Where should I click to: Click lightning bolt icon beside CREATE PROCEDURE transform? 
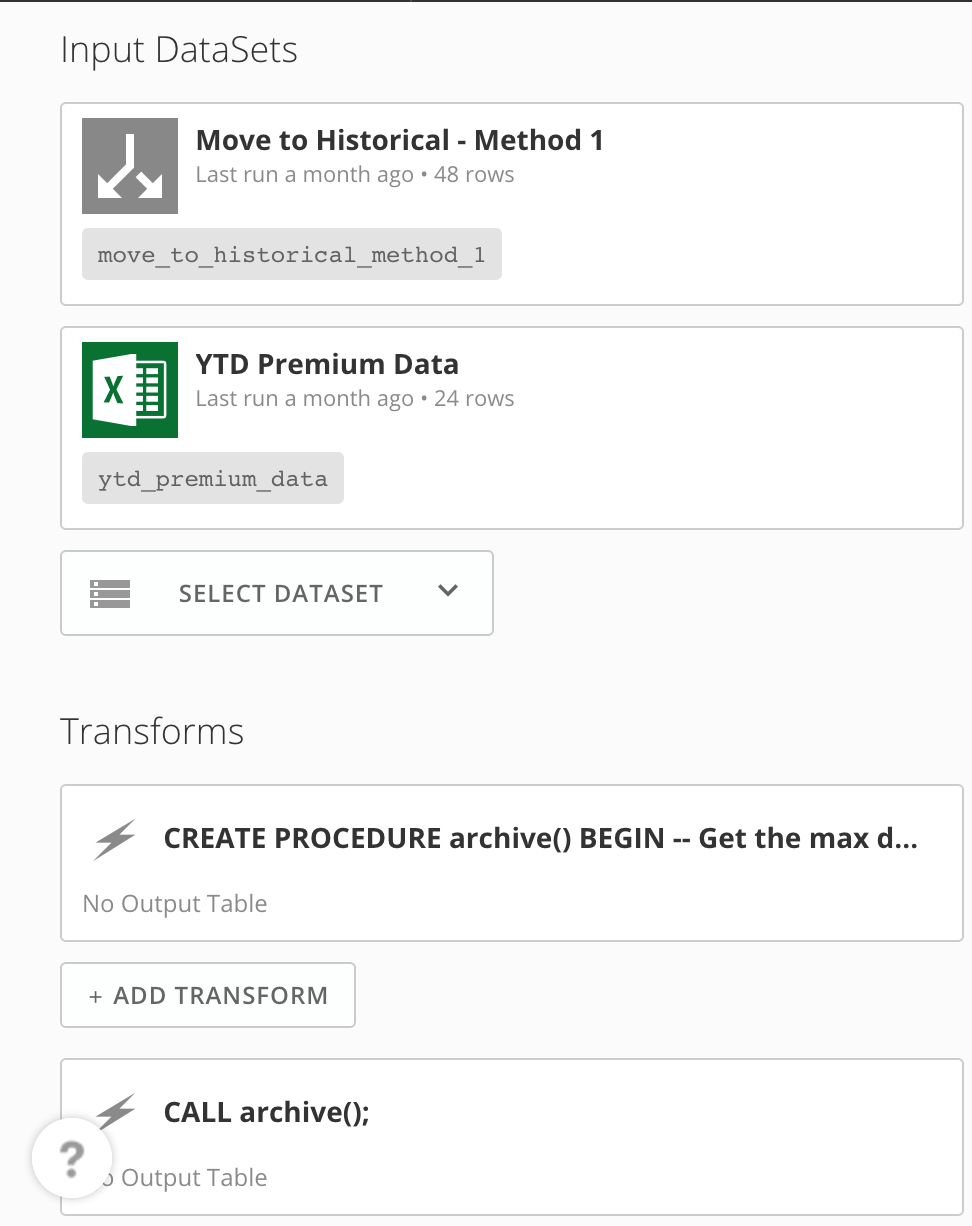[x=114, y=839]
